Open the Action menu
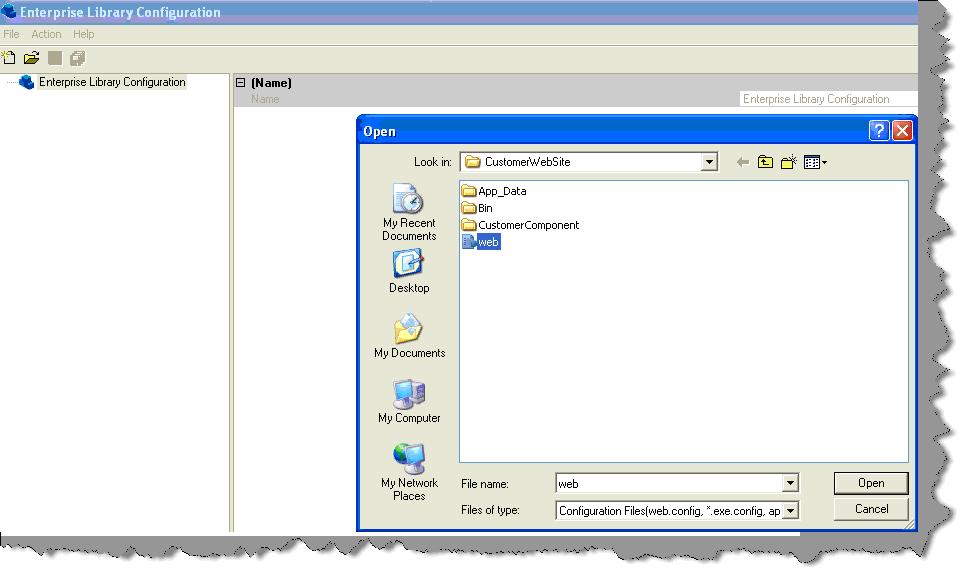The width and height of the screenshot is (959, 569). click(46, 34)
